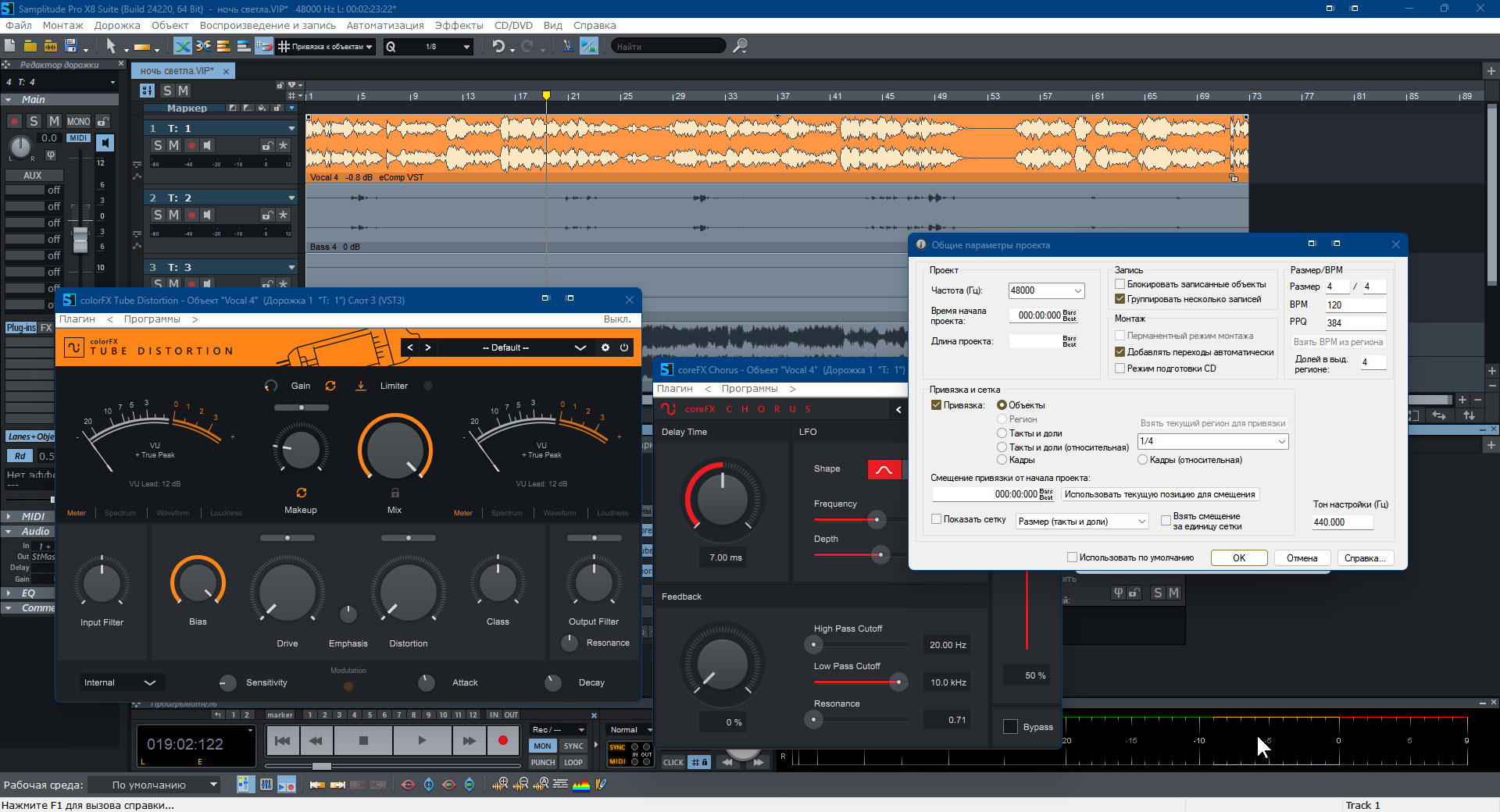The width and height of the screenshot is (1500, 812).
Task: Click the Stop button in the transport
Action: tap(363, 740)
